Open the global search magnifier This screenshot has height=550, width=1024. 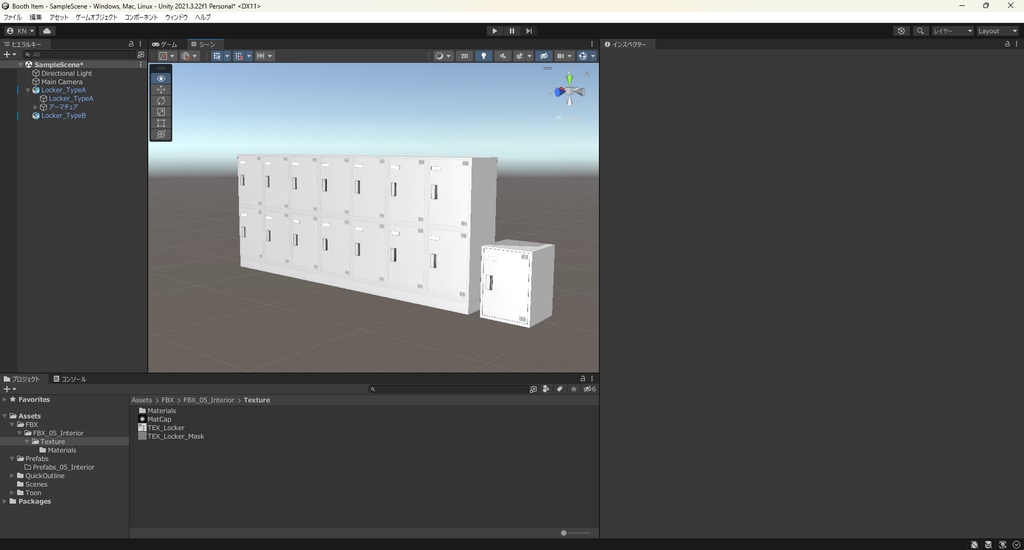[x=920, y=31]
